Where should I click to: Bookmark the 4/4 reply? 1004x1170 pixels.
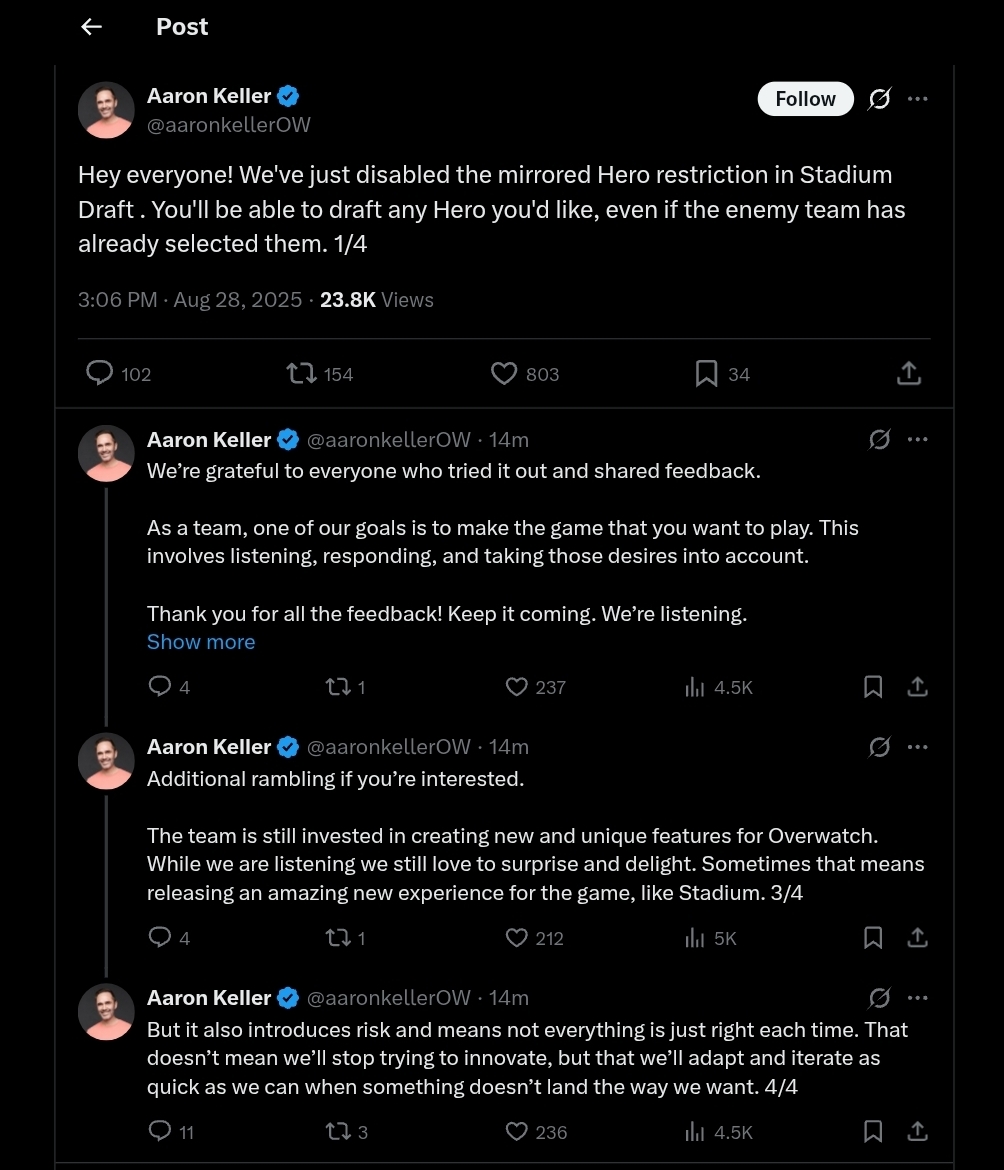click(x=873, y=1132)
